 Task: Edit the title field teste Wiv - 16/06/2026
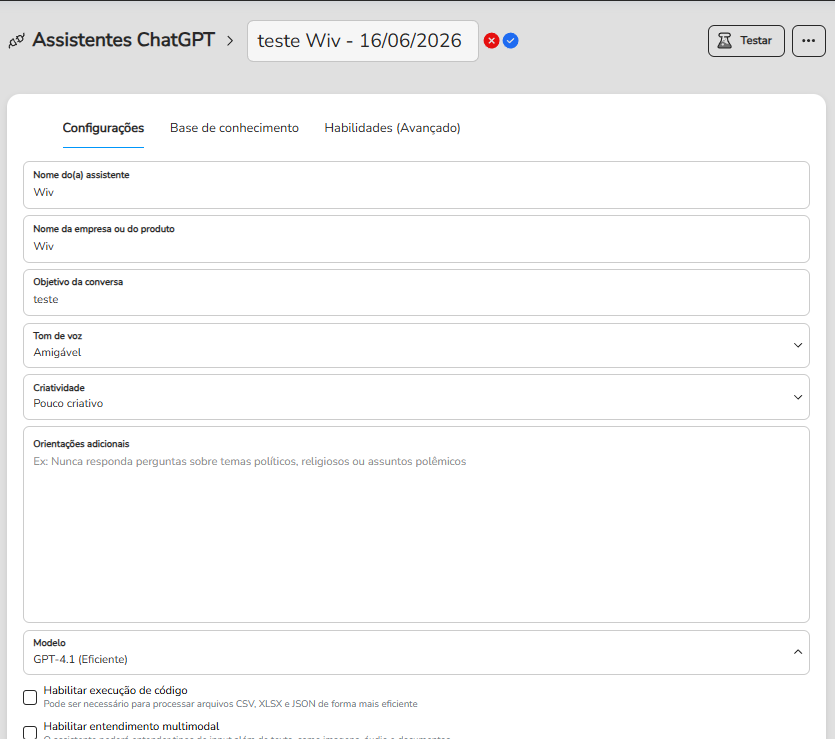(363, 41)
